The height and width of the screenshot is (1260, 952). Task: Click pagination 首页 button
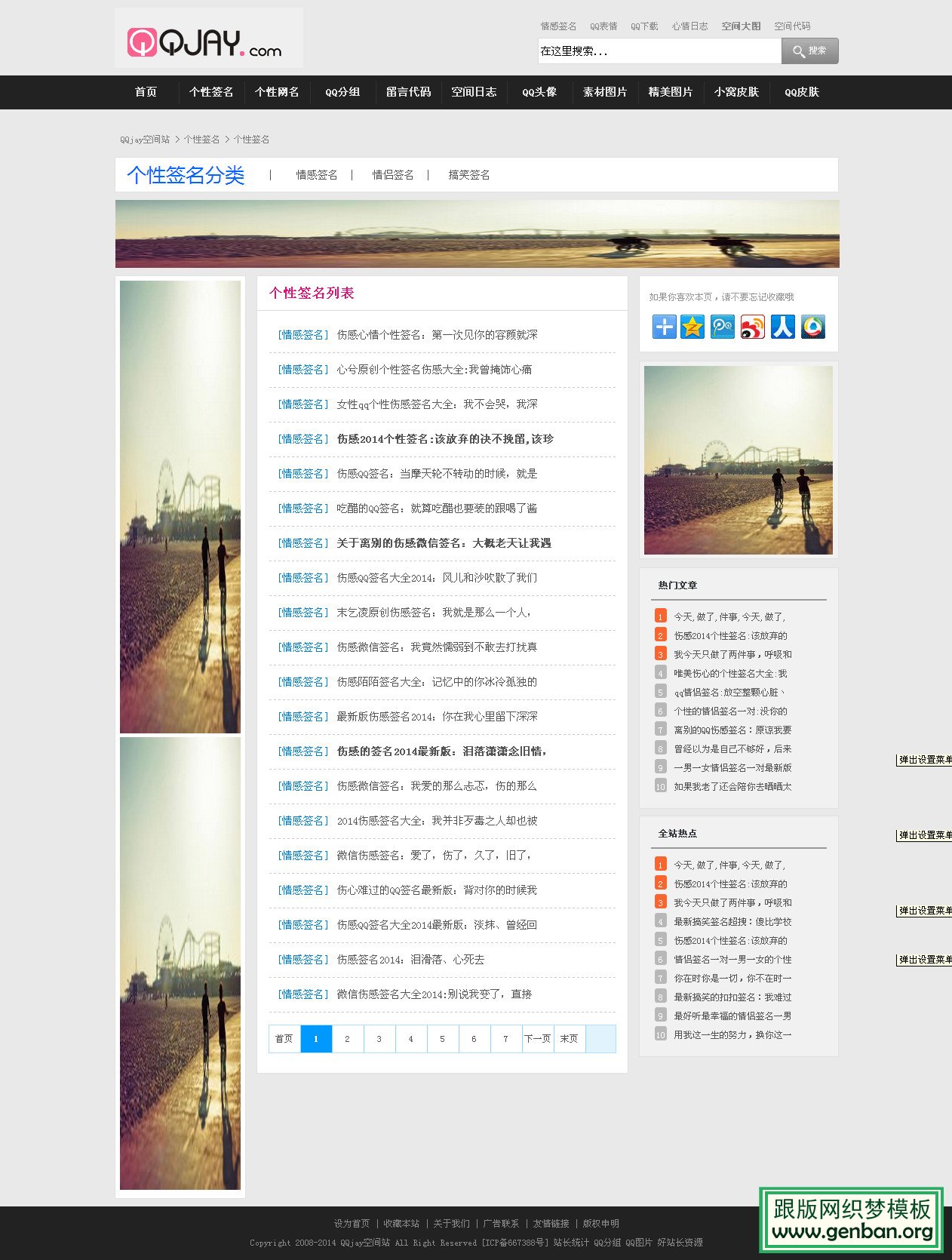click(284, 1039)
